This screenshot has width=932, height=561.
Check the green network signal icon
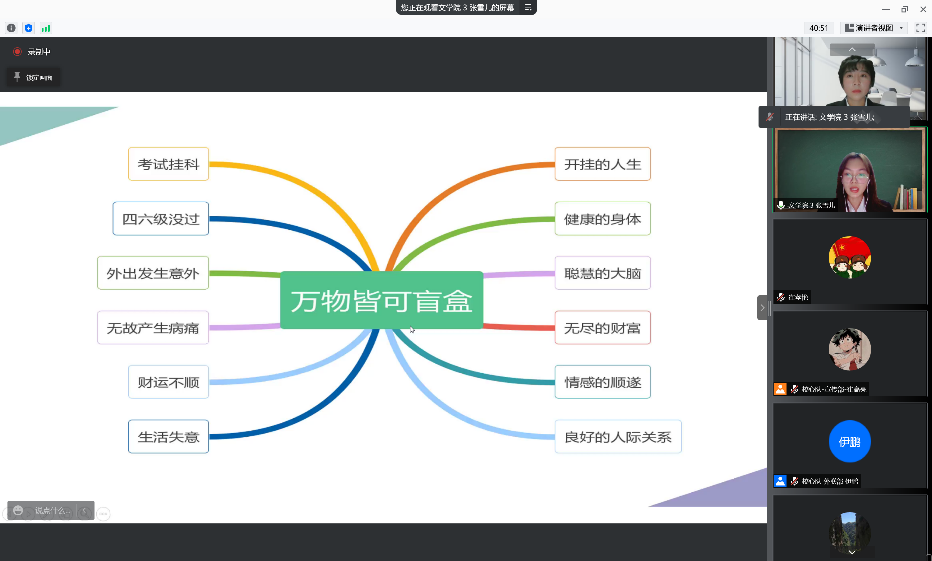[45, 28]
